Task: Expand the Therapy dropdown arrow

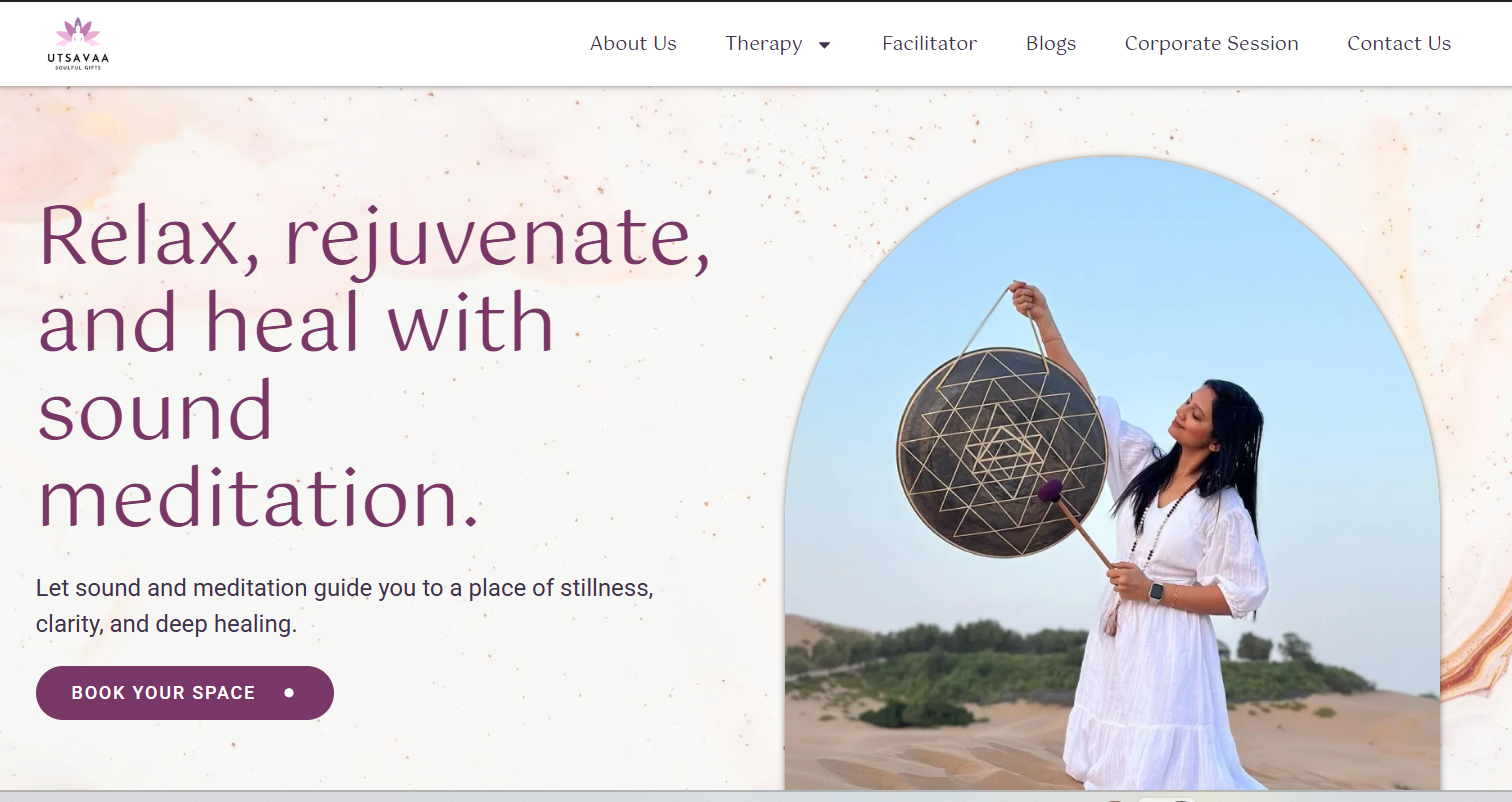Action: 825,44
